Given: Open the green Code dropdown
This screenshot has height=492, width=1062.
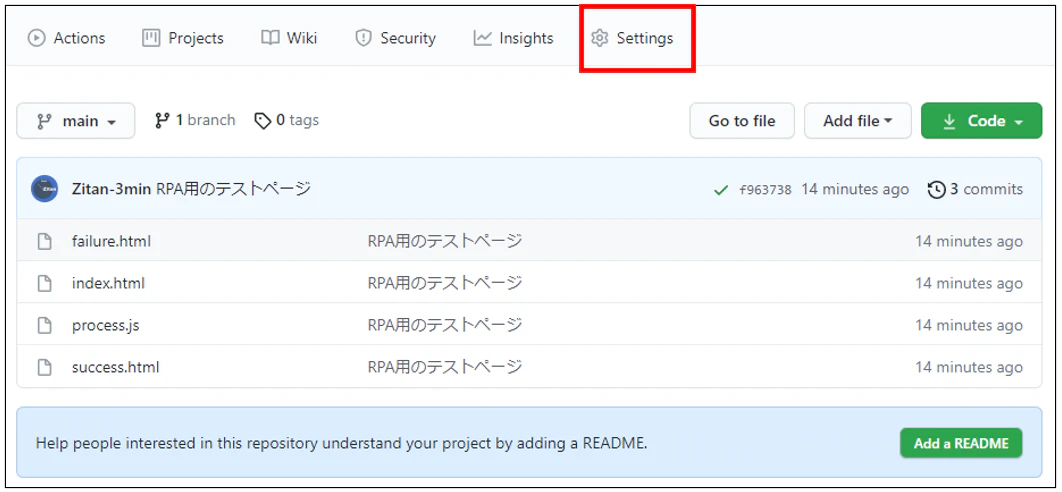Looking at the screenshot, I should 981,121.
